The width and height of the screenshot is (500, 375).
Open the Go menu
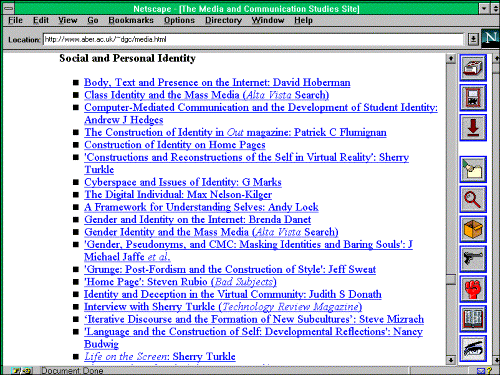pos(93,20)
